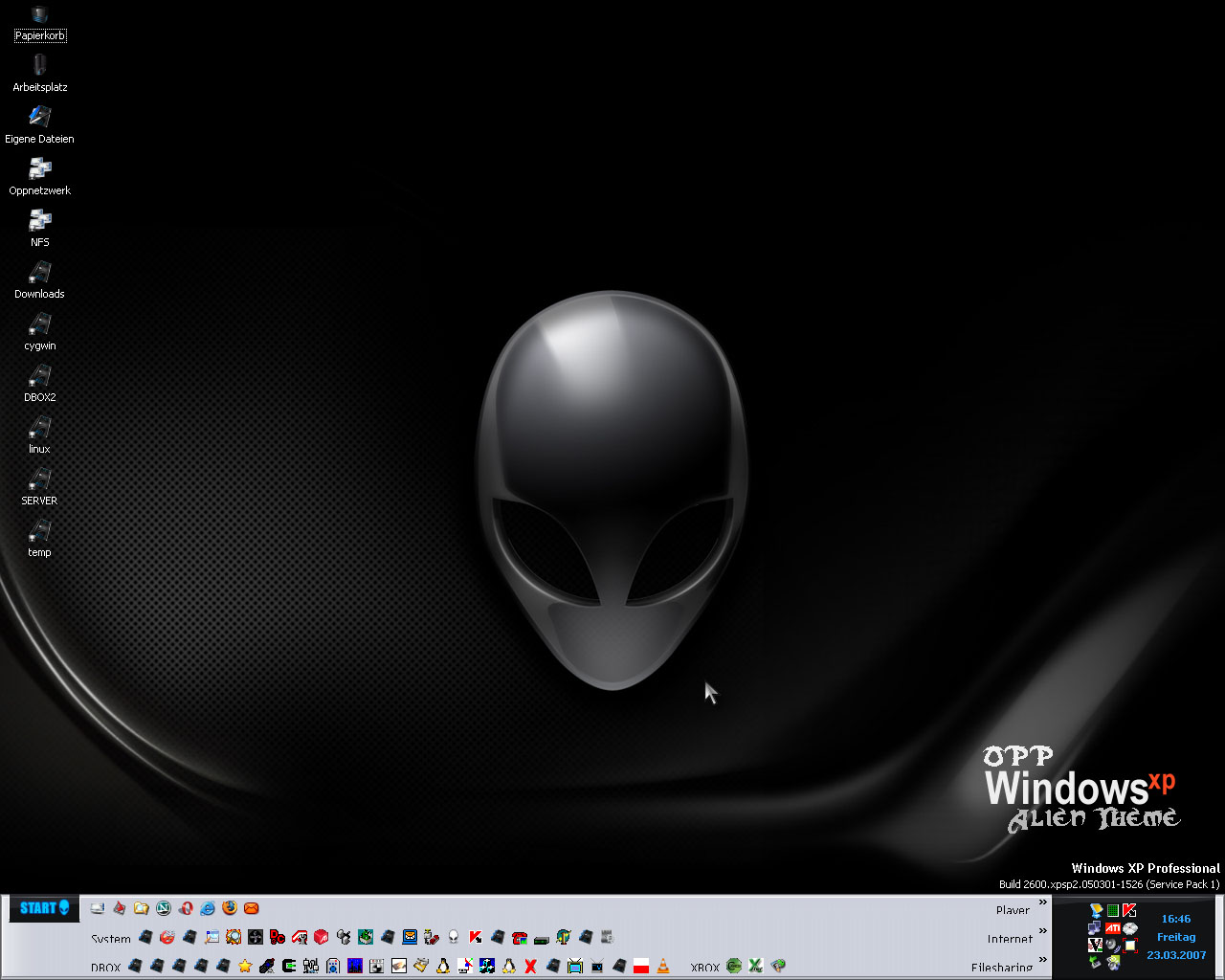Screen dimensions: 1225x980
Task: Click the clock showing 16:46
Action: pyautogui.click(x=1176, y=919)
